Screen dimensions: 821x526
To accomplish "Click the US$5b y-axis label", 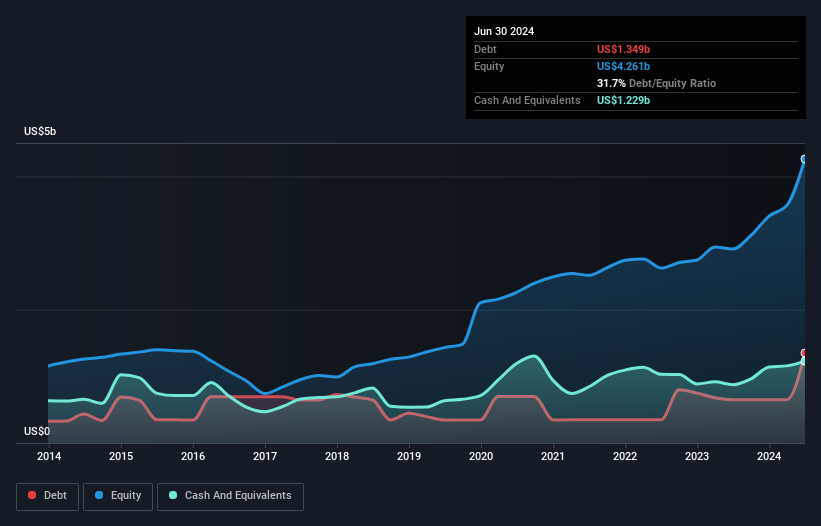I will [x=40, y=131].
